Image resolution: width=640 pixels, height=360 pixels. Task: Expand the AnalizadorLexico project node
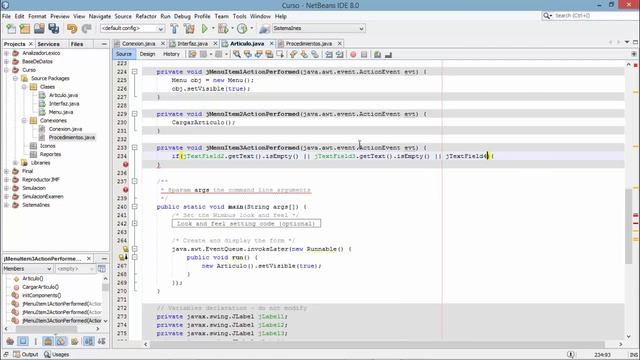point(6,53)
